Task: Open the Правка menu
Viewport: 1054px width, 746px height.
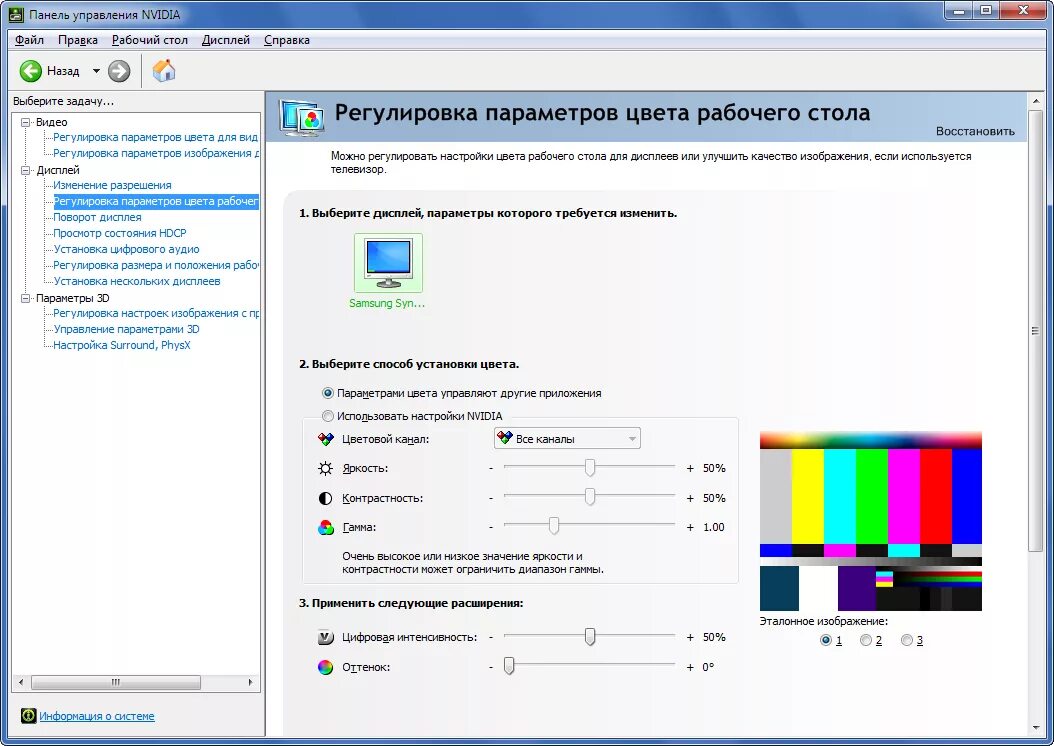Action: click(77, 40)
